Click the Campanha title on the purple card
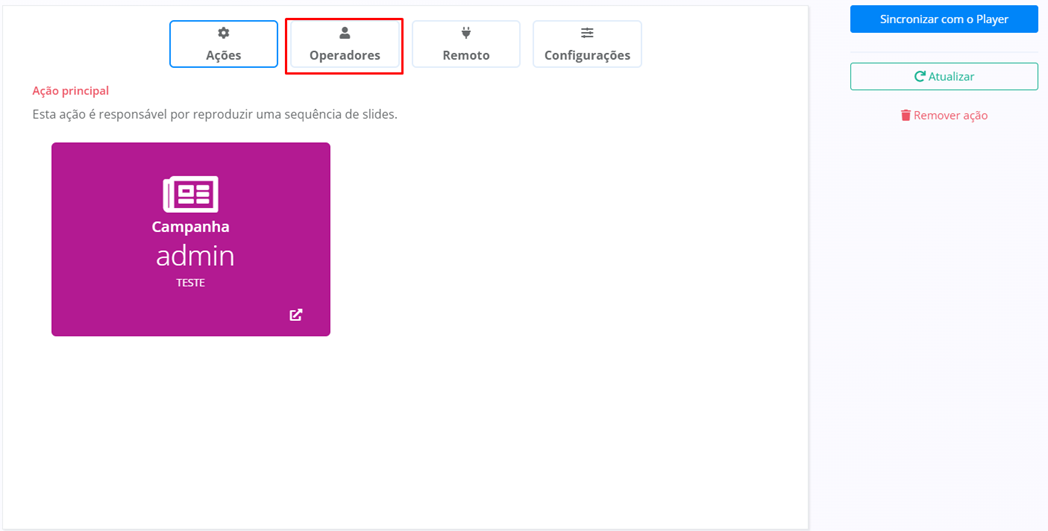 point(191,227)
